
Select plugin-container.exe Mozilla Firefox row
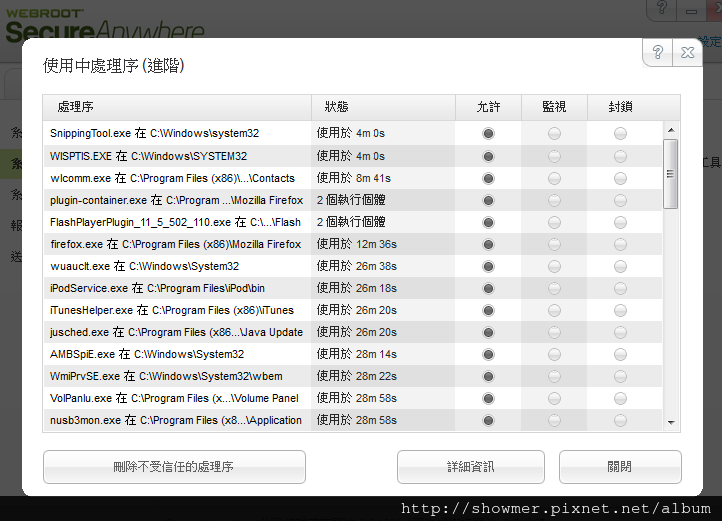(353, 200)
